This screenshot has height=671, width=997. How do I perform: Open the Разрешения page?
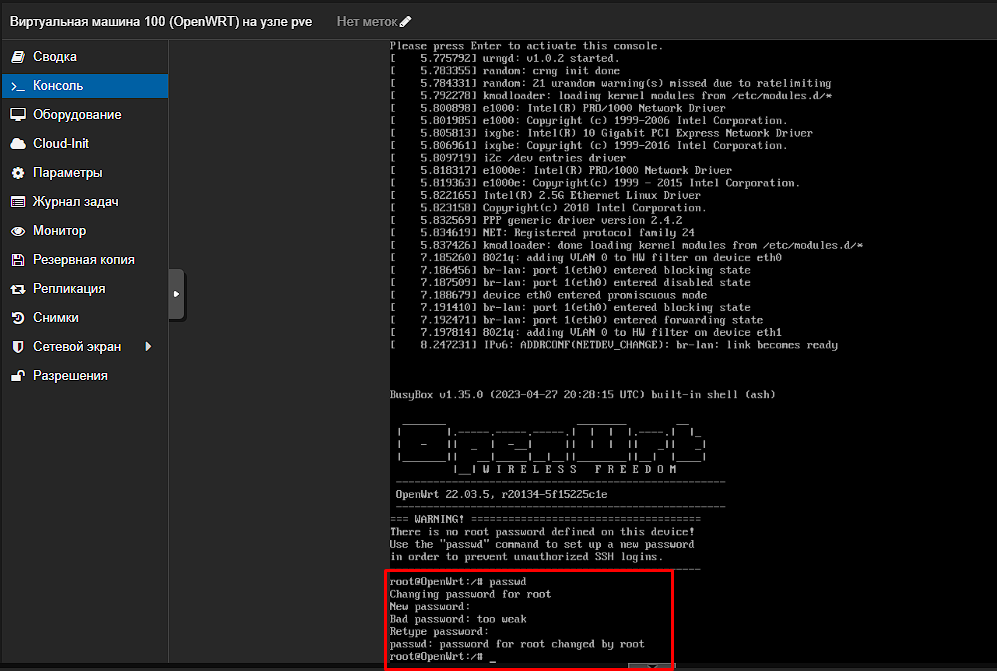point(85,375)
